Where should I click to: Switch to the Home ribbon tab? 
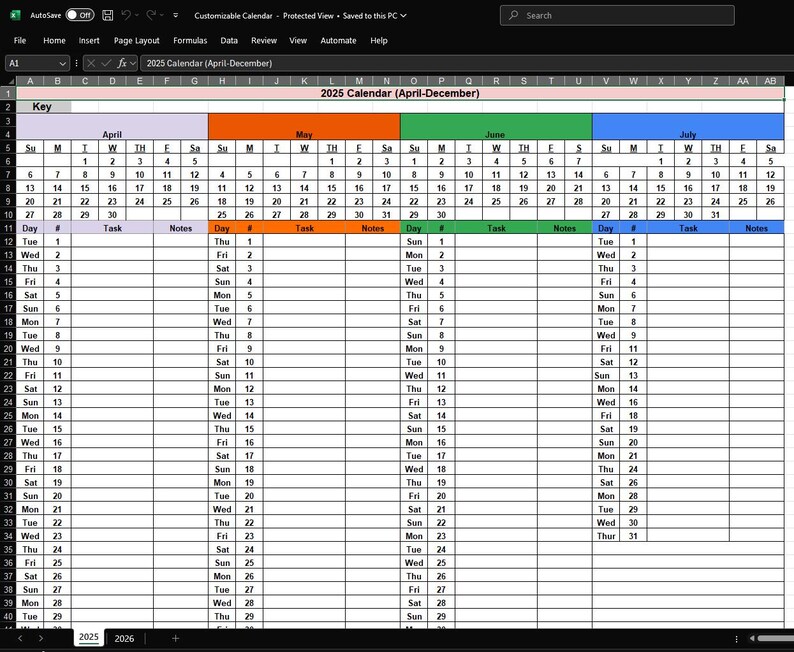click(x=54, y=40)
